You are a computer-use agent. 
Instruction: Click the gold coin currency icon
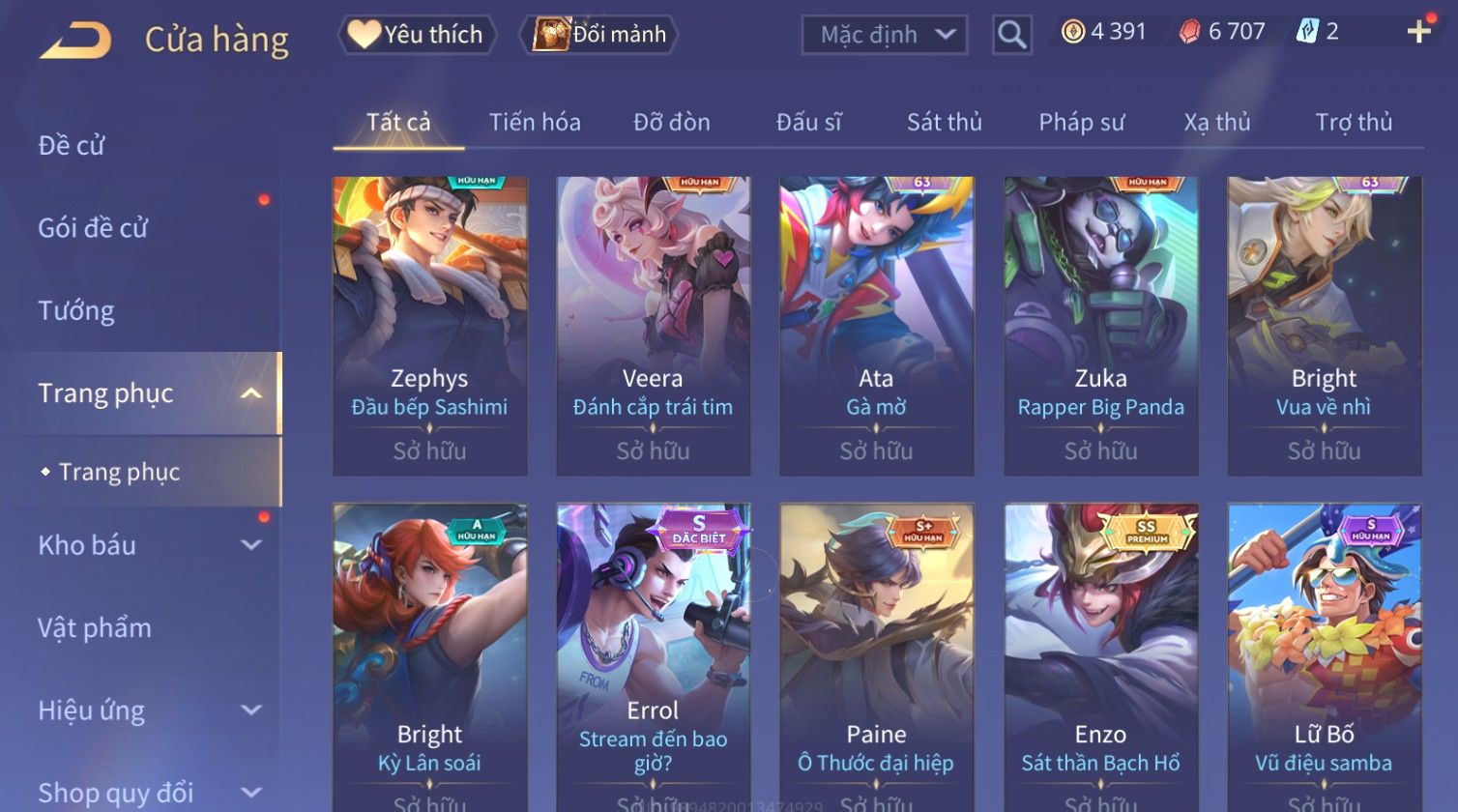(1073, 32)
